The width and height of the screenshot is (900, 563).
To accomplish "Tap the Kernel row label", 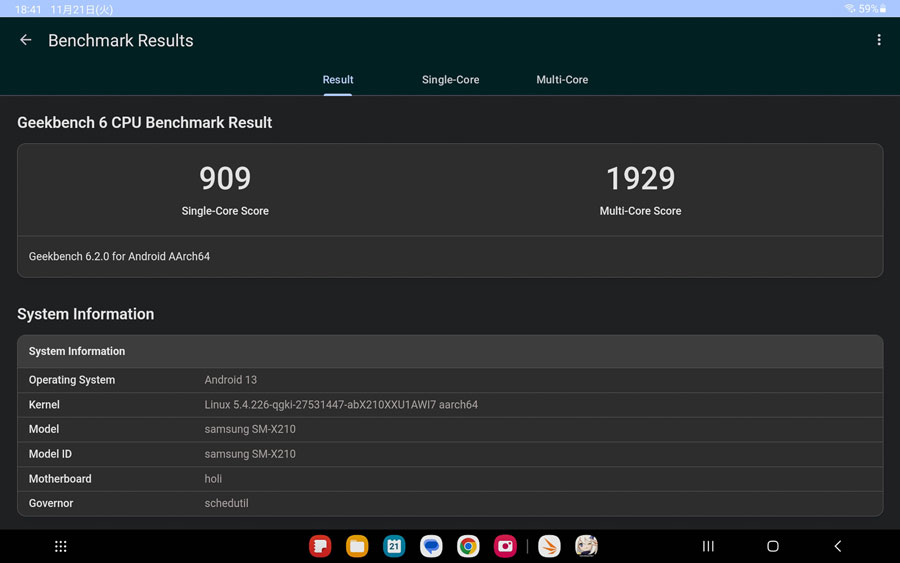I will click(x=44, y=405).
